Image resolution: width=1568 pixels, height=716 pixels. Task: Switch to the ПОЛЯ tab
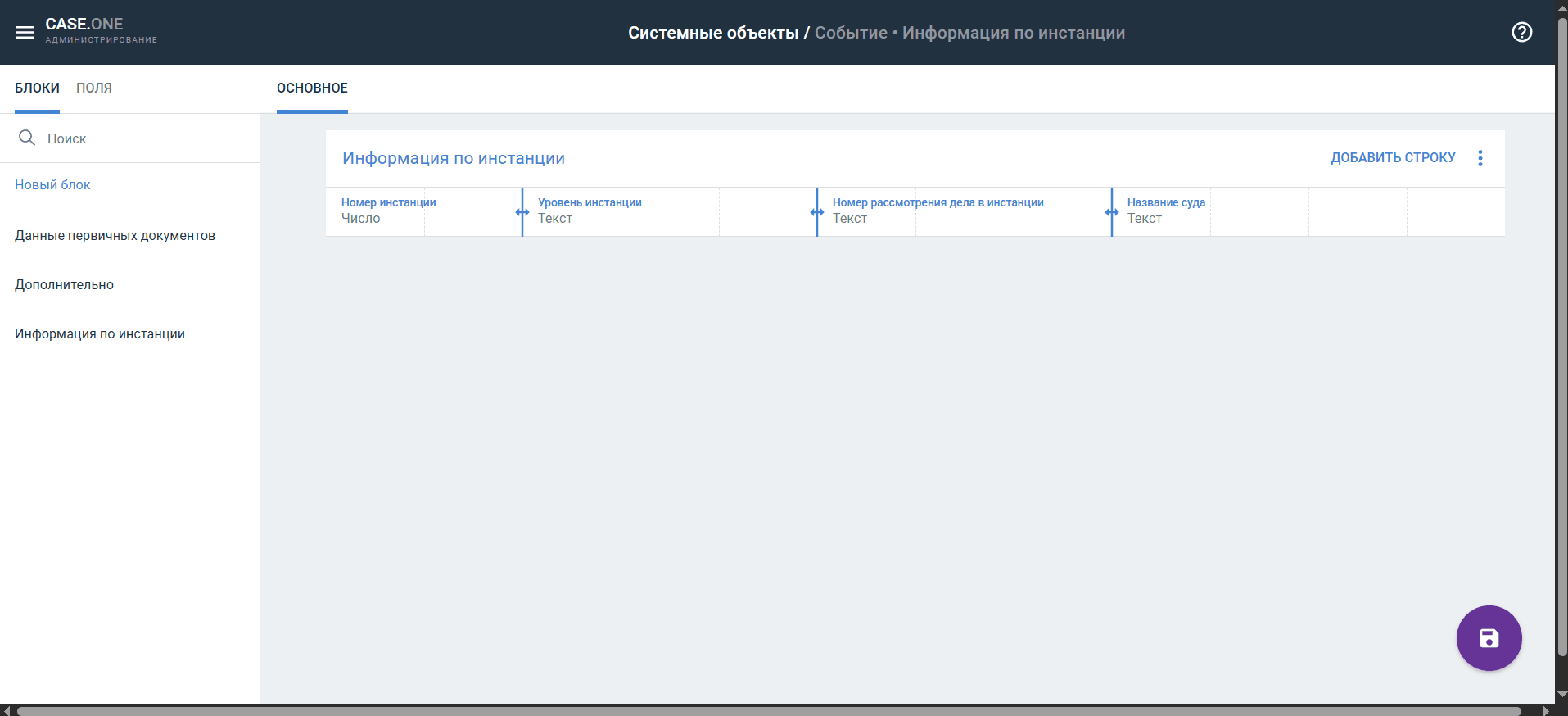(x=94, y=88)
